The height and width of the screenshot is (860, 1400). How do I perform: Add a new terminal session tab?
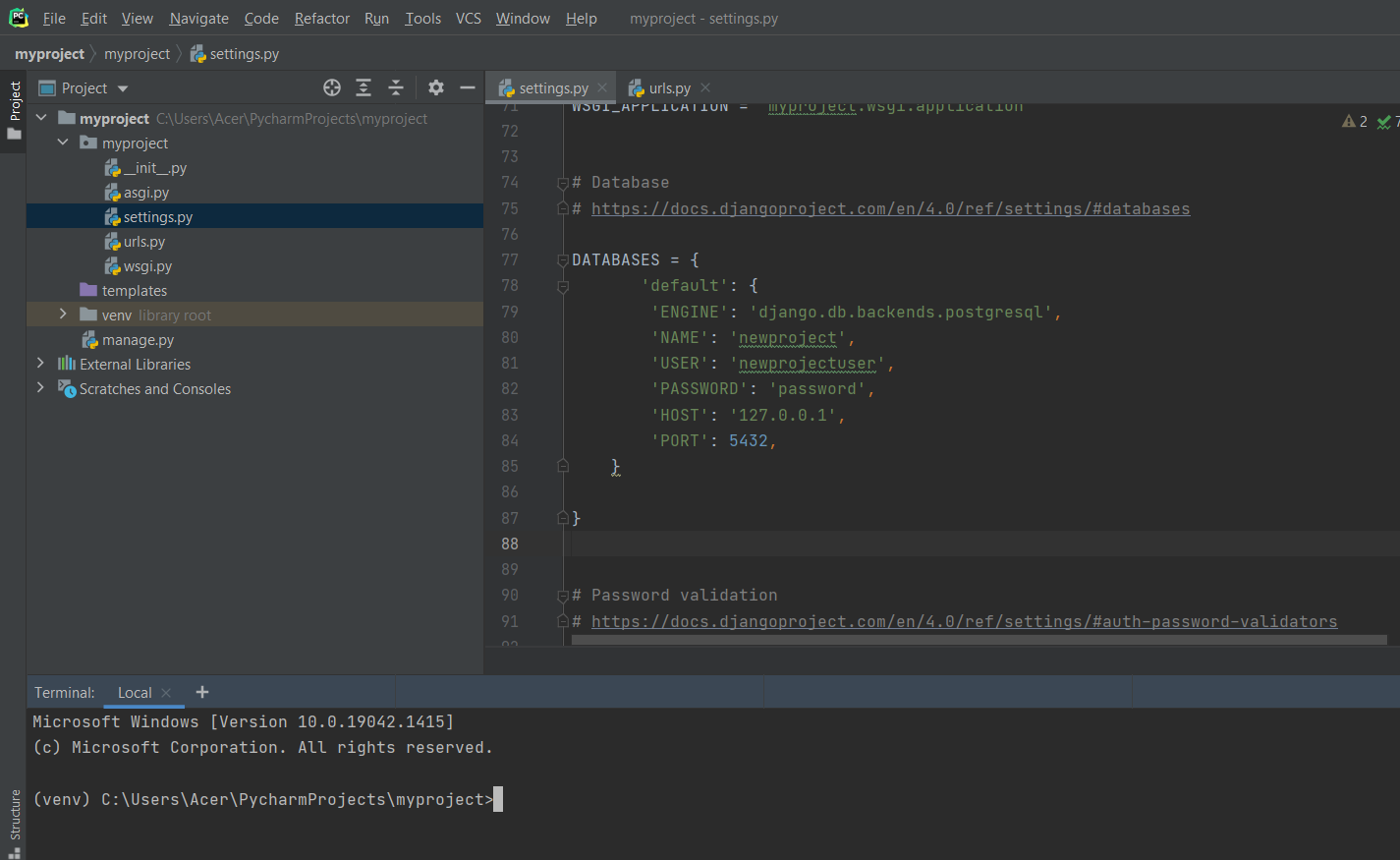pyautogui.click(x=202, y=692)
